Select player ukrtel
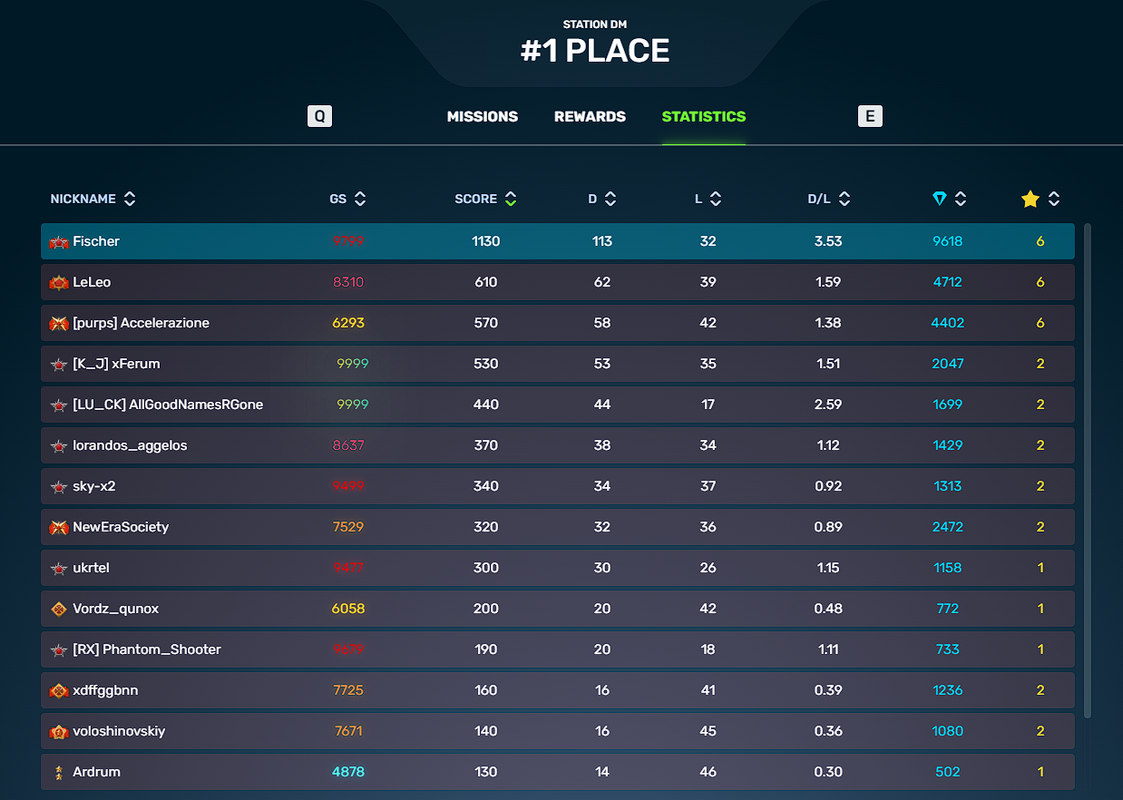Image resolution: width=1123 pixels, height=800 pixels. [91, 568]
